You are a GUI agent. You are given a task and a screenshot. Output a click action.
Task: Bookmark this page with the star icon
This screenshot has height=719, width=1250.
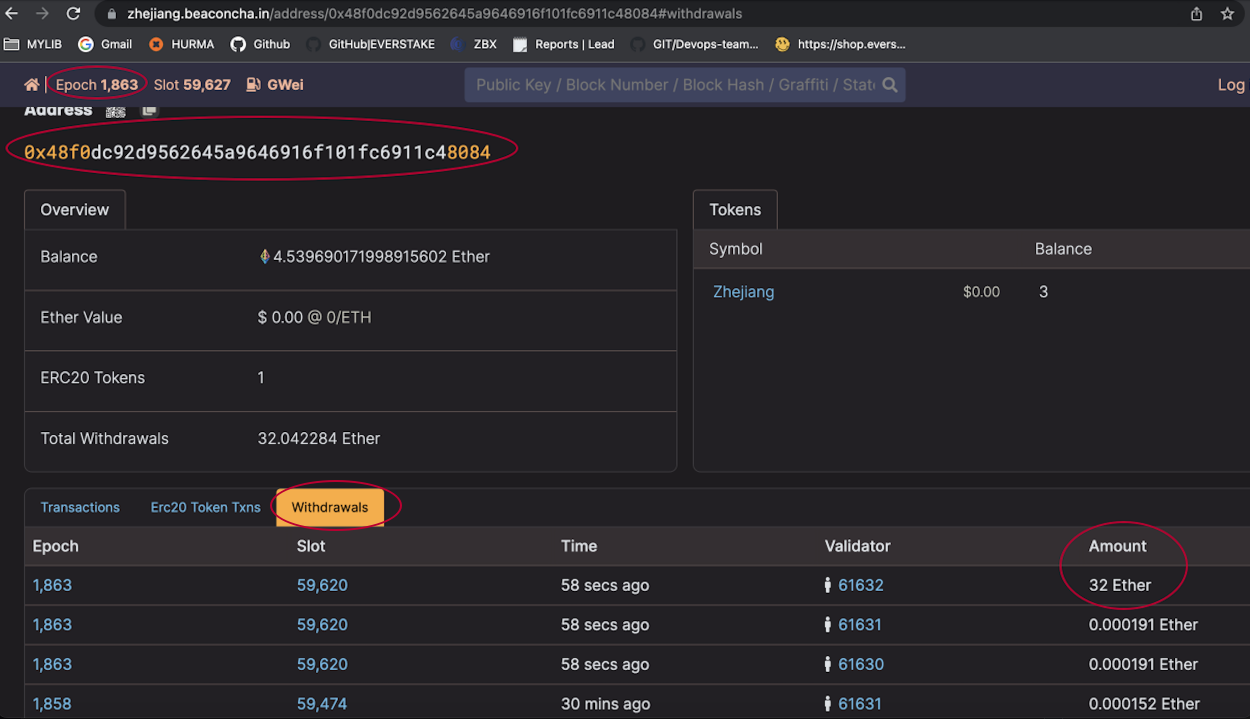pyautogui.click(x=1228, y=14)
